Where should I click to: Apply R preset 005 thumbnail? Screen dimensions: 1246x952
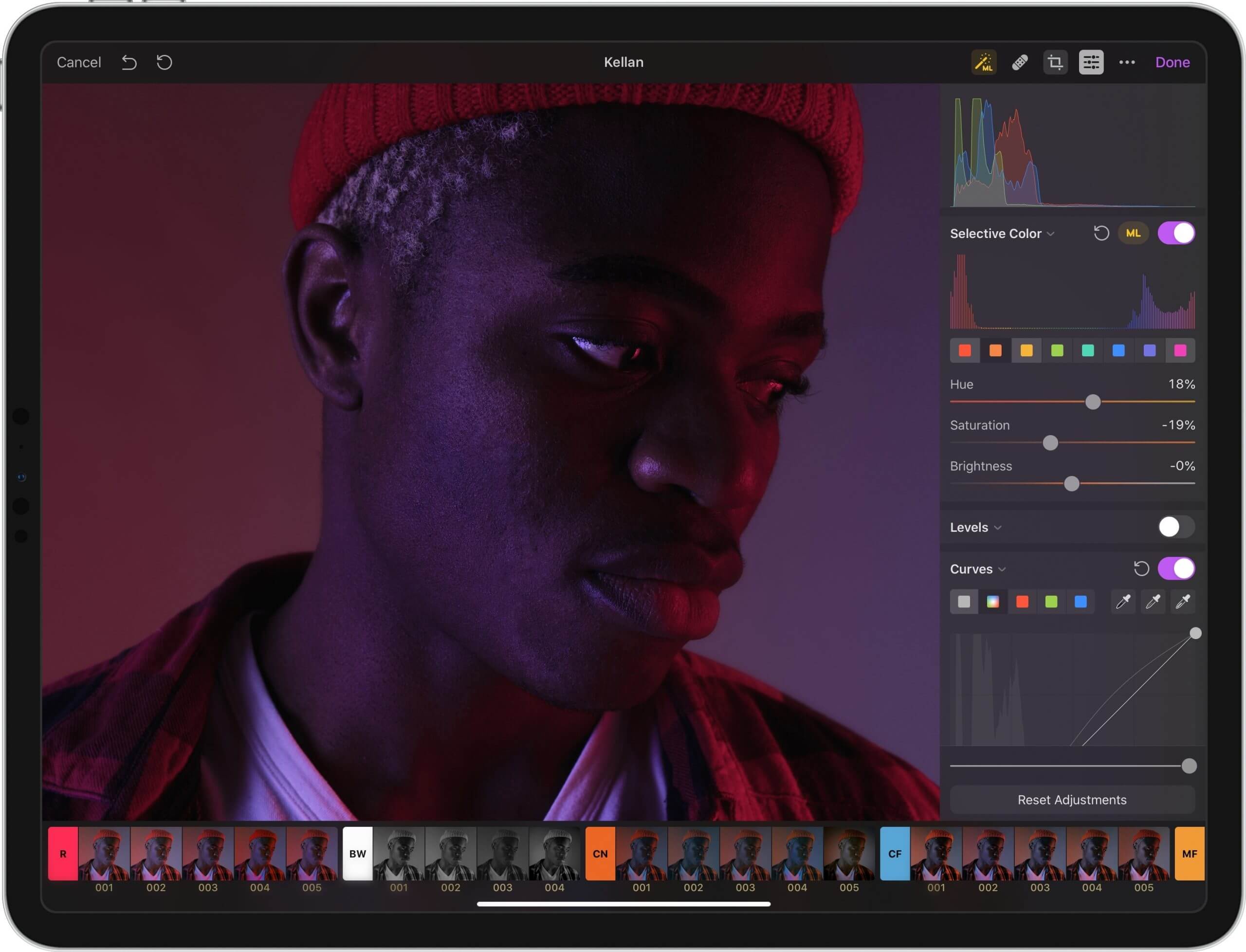point(311,853)
